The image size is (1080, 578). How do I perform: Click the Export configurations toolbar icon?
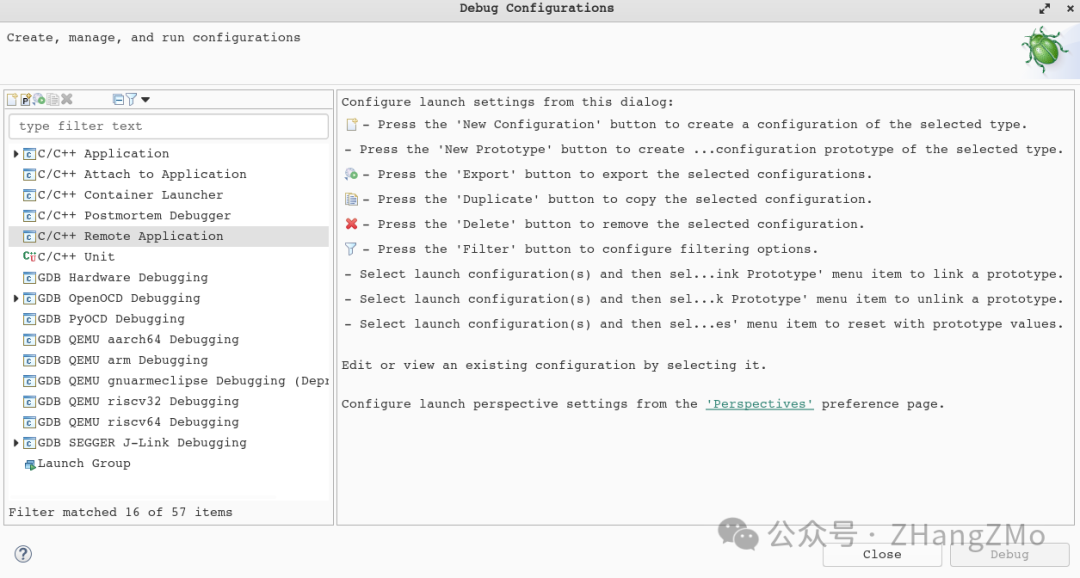pyautogui.click(x=39, y=100)
